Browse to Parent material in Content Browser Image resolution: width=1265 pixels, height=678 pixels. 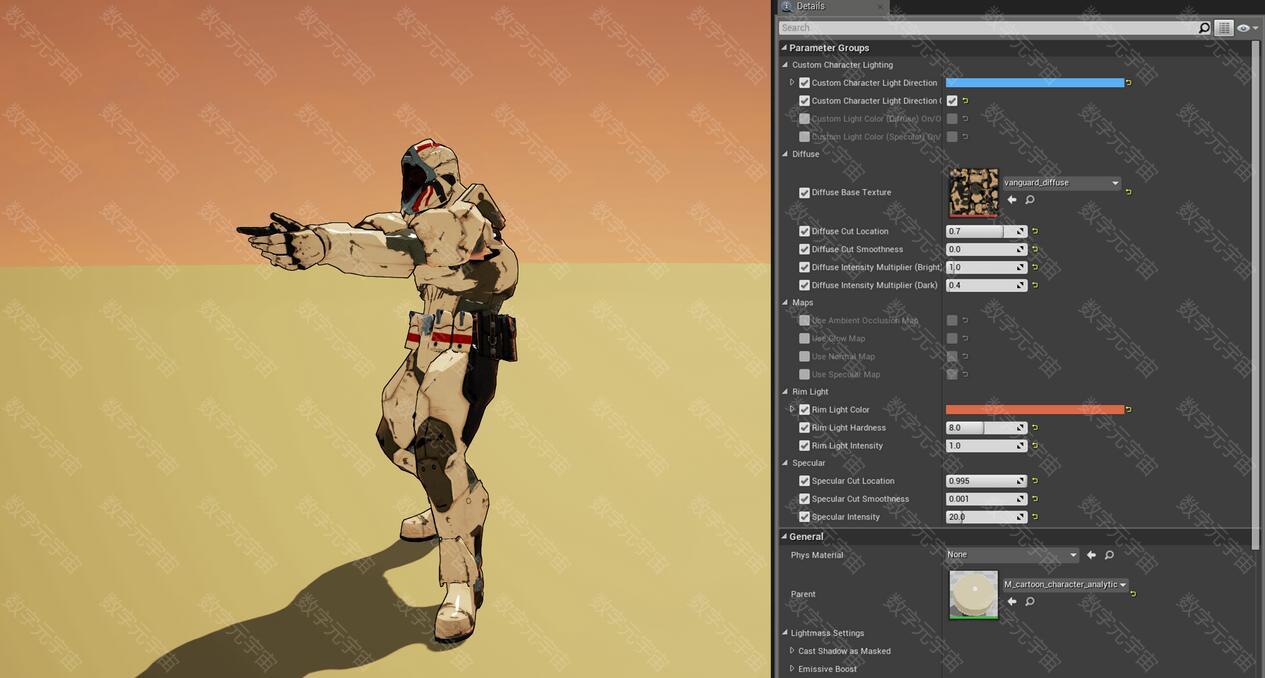click(1030, 601)
